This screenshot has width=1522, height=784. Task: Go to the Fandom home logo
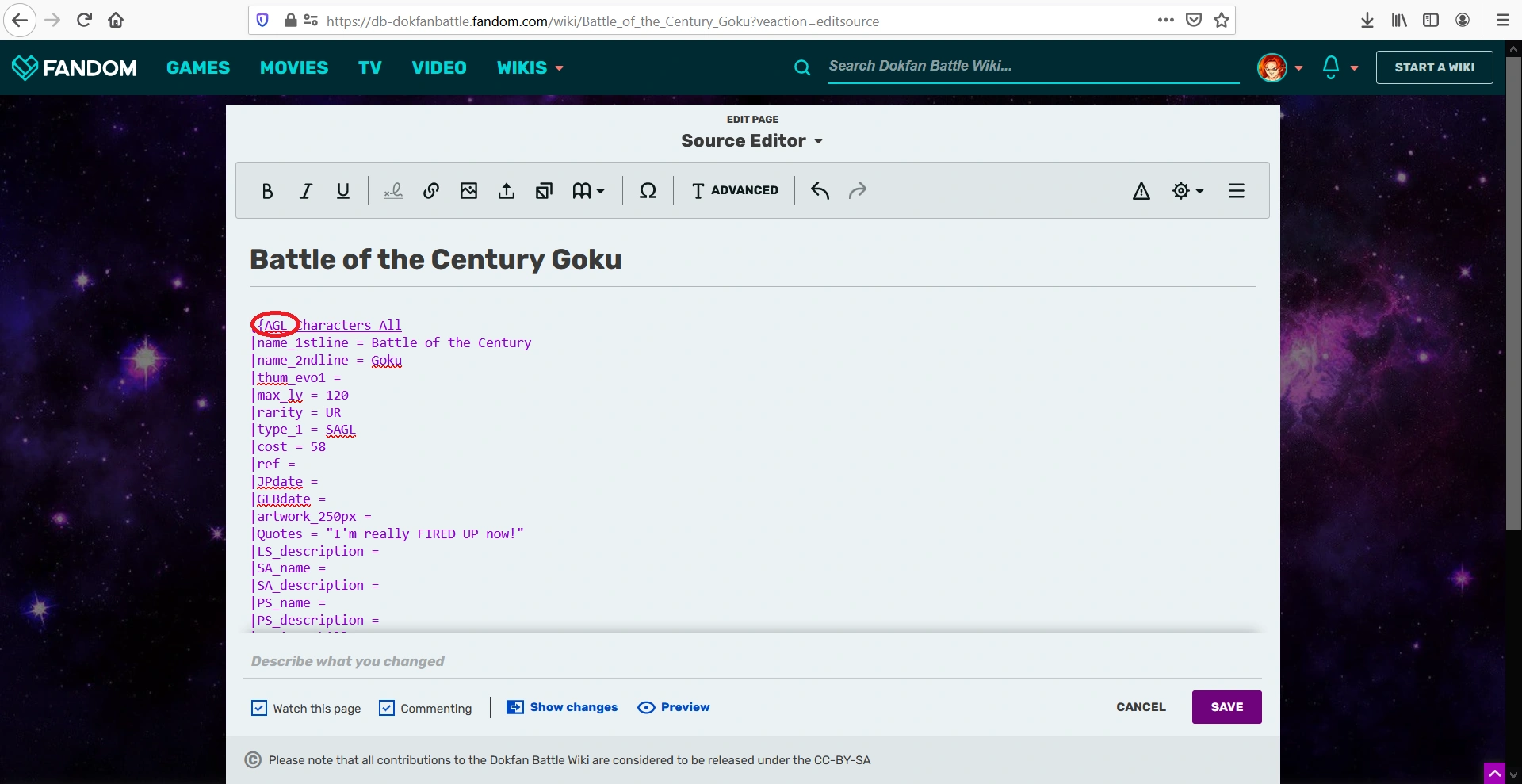[x=75, y=68]
